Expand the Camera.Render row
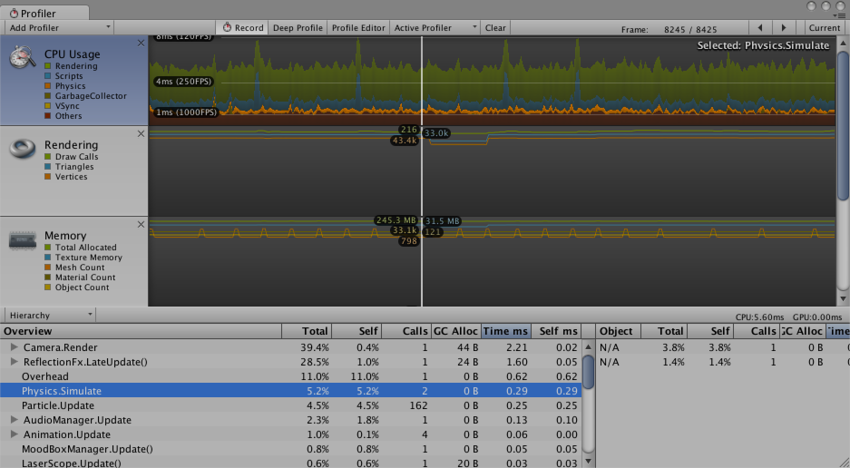The image size is (850, 468). (15, 347)
